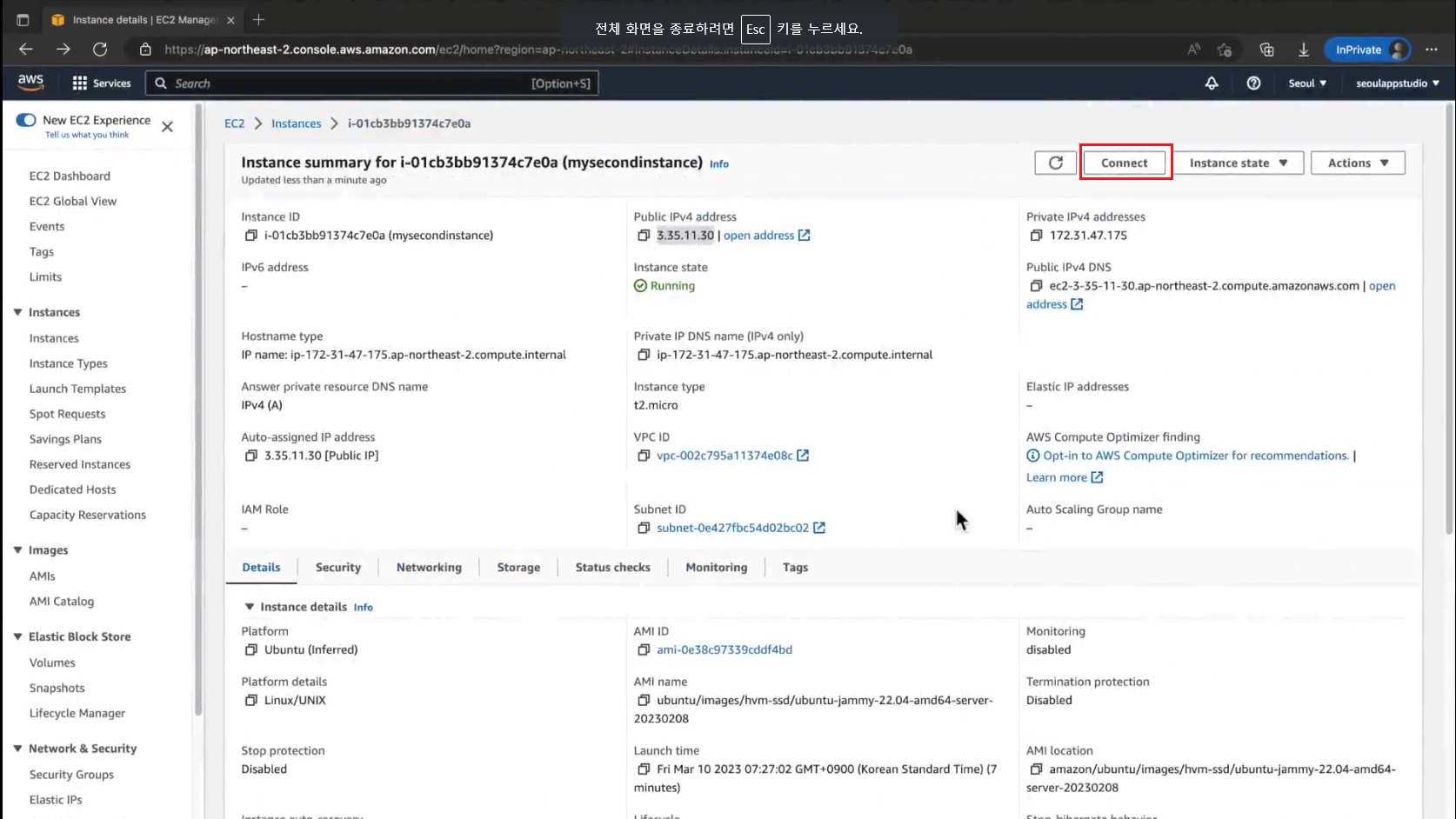Copy the AMI ID
This screenshot has width=1456, height=819.
[x=644, y=649]
